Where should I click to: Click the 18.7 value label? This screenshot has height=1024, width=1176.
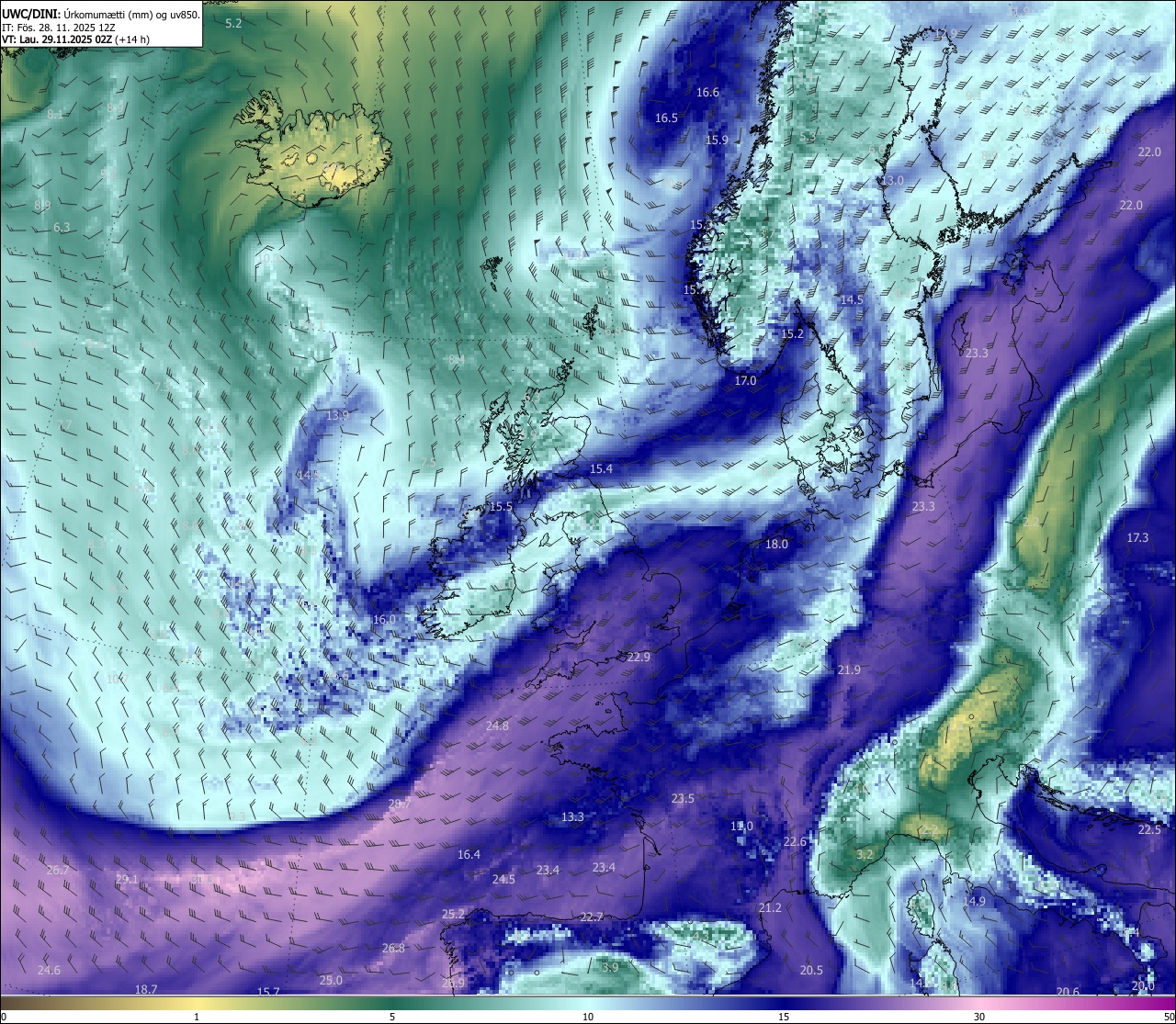pos(146,989)
